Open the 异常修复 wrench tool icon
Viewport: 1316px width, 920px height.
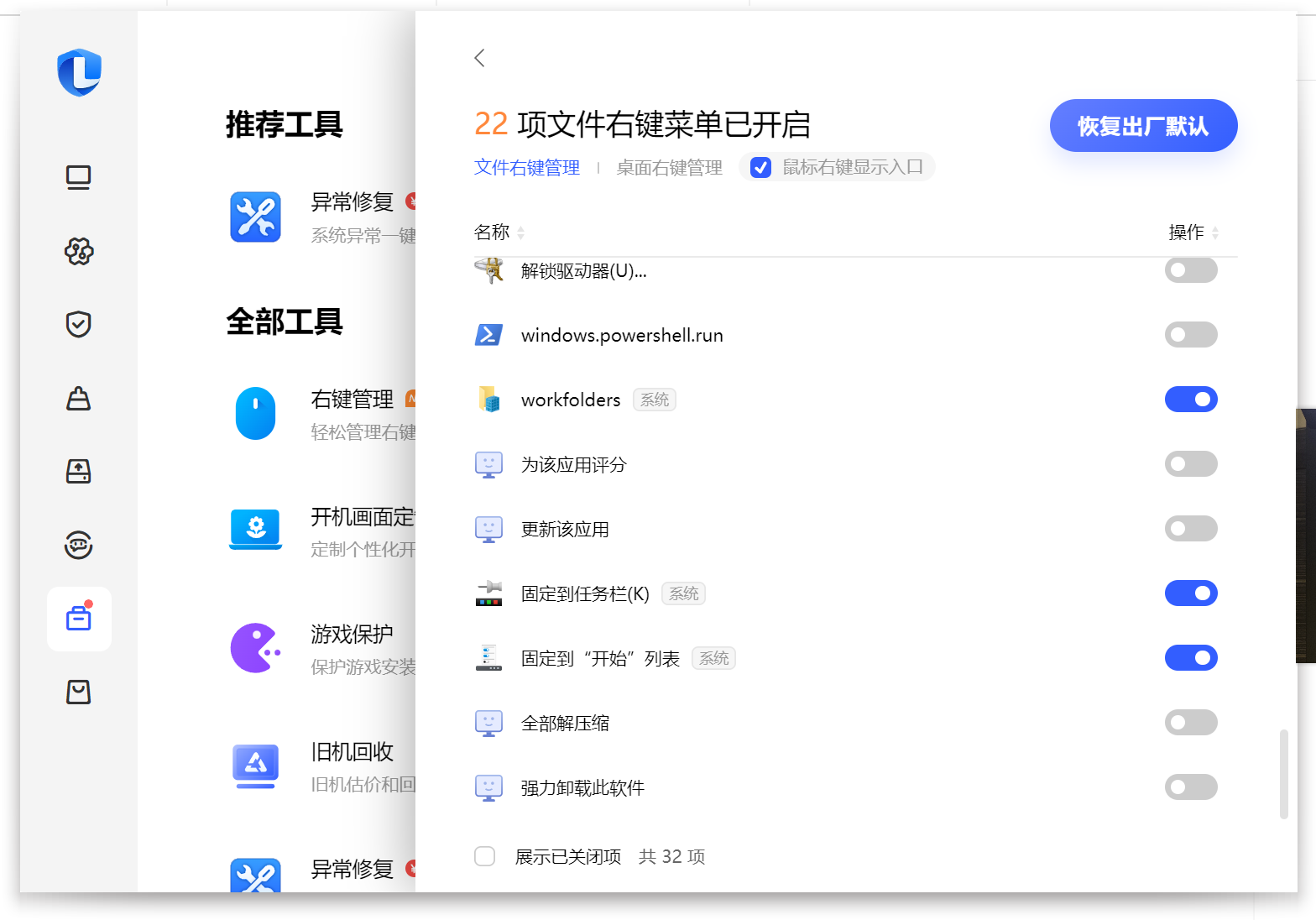[255, 217]
